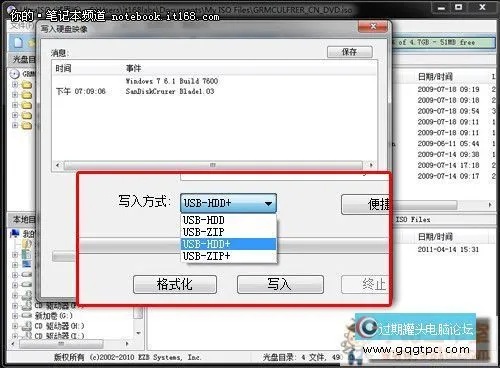The height and width of the screenshot is (368, 500).
Task: Open the 文件(F) menu in UltraISO
Action: pyautogui.click(x=22, y=25)
